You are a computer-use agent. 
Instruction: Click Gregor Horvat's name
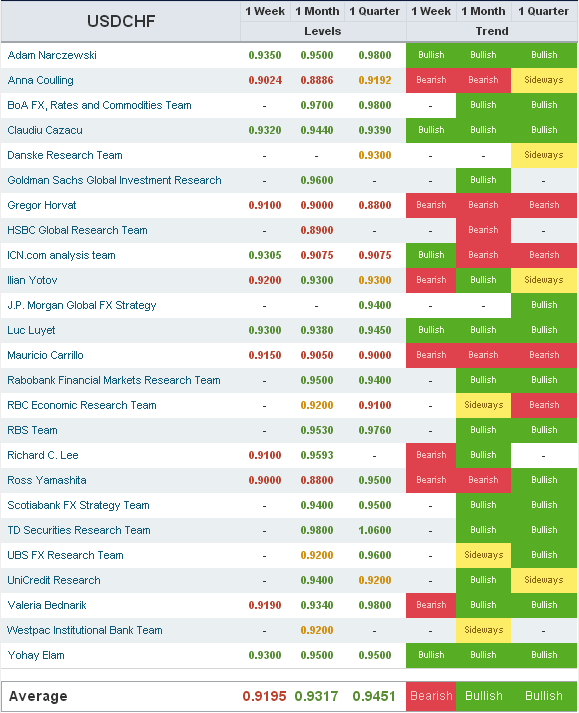pos(42,206)
